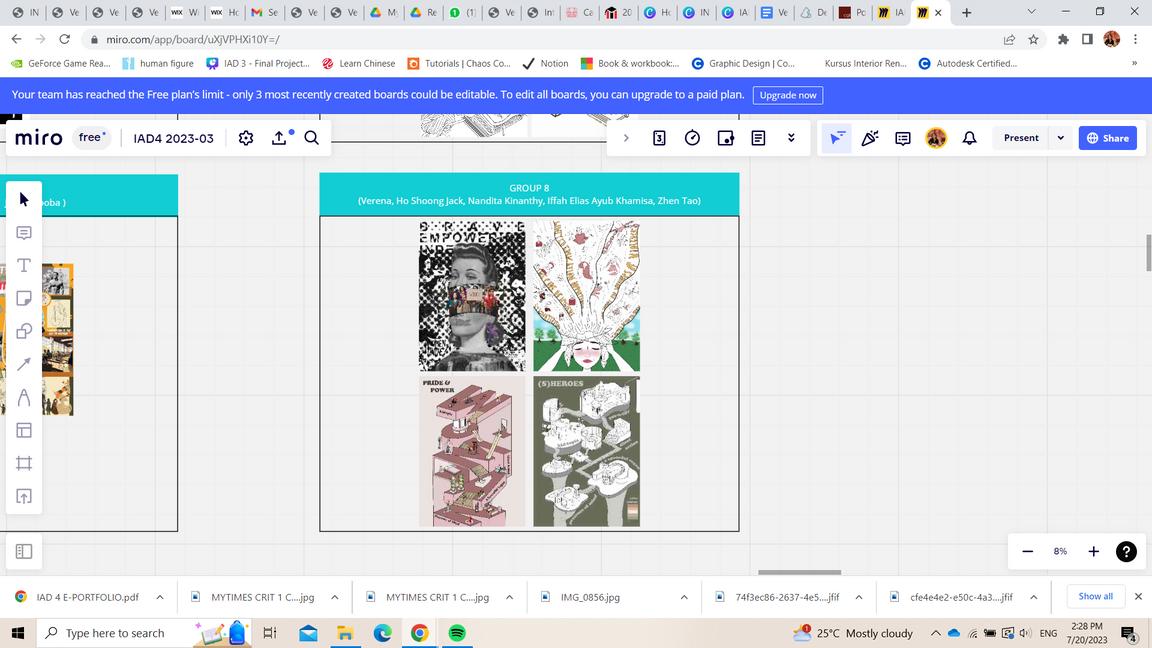
Task: Click the free plan badge
Action: (x=92, y=137)
